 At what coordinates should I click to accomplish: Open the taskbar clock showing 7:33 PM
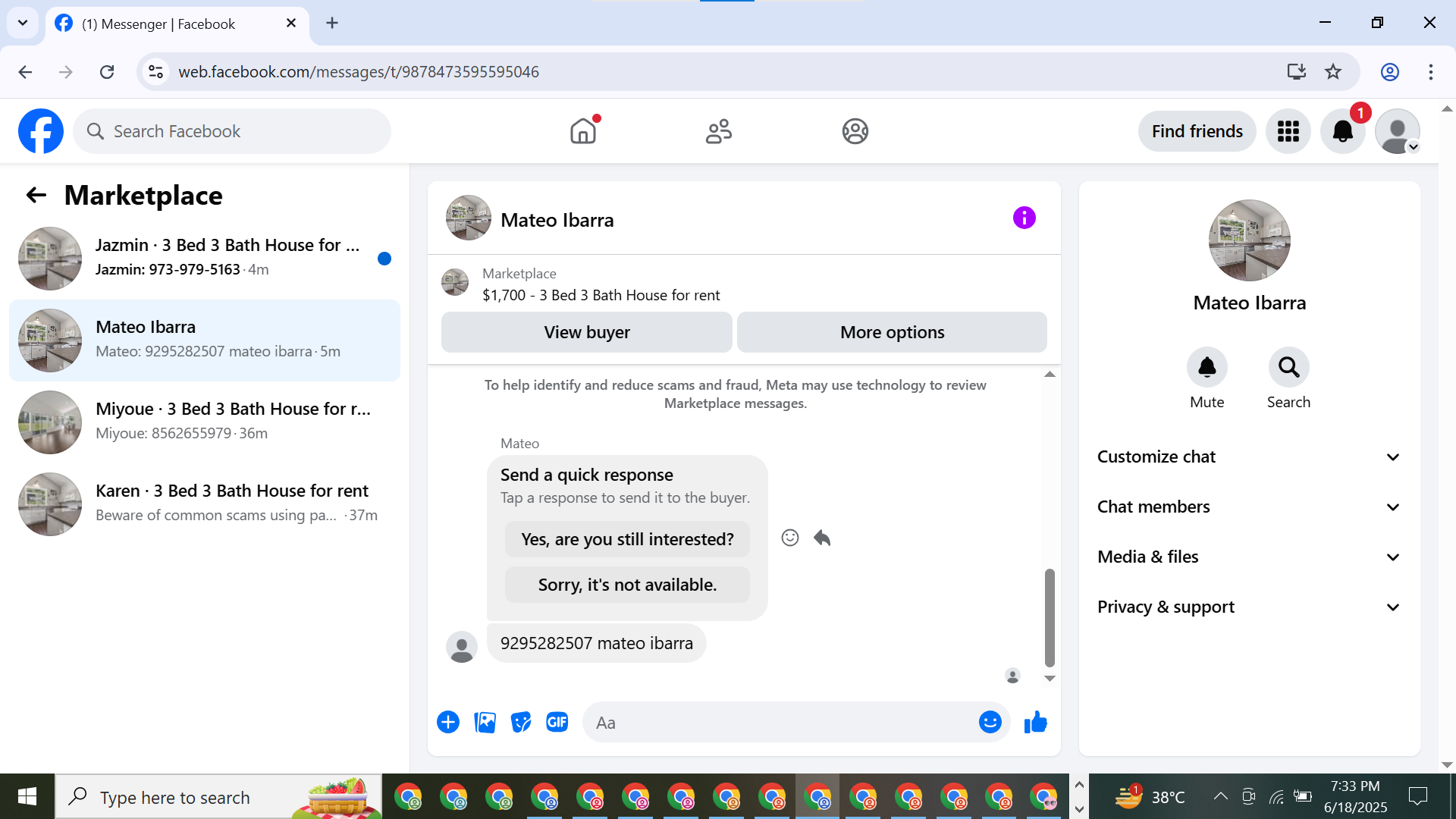(x=1355, y=796)
